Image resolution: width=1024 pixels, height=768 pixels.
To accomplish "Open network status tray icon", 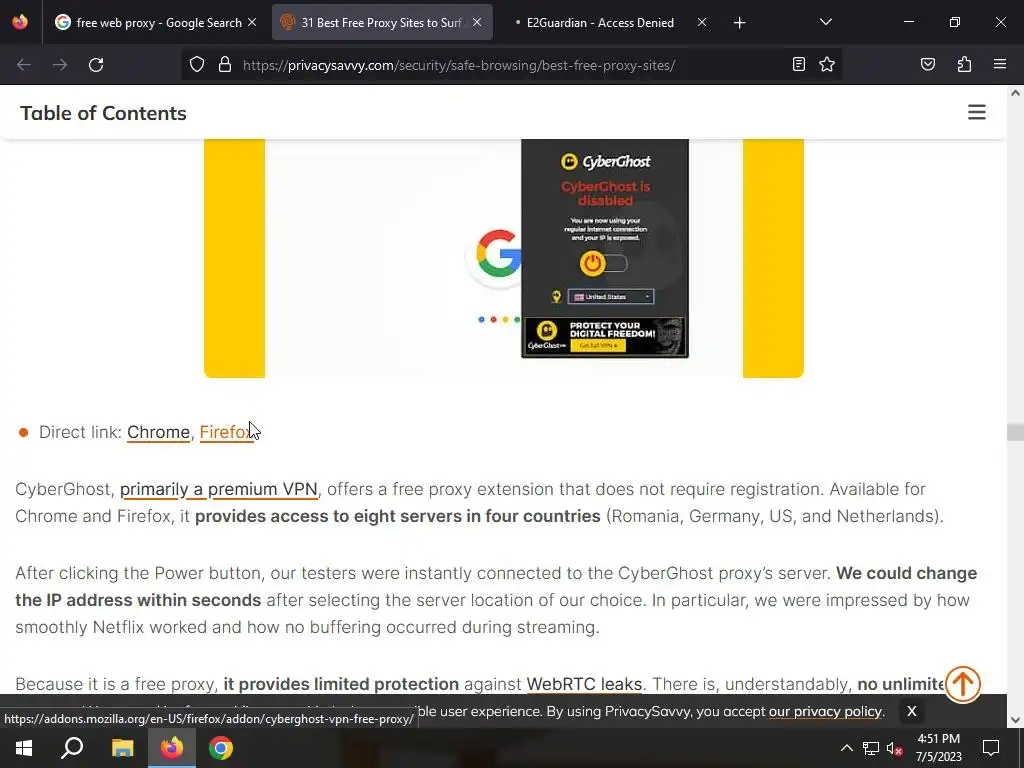I will [x=871, y=748].
